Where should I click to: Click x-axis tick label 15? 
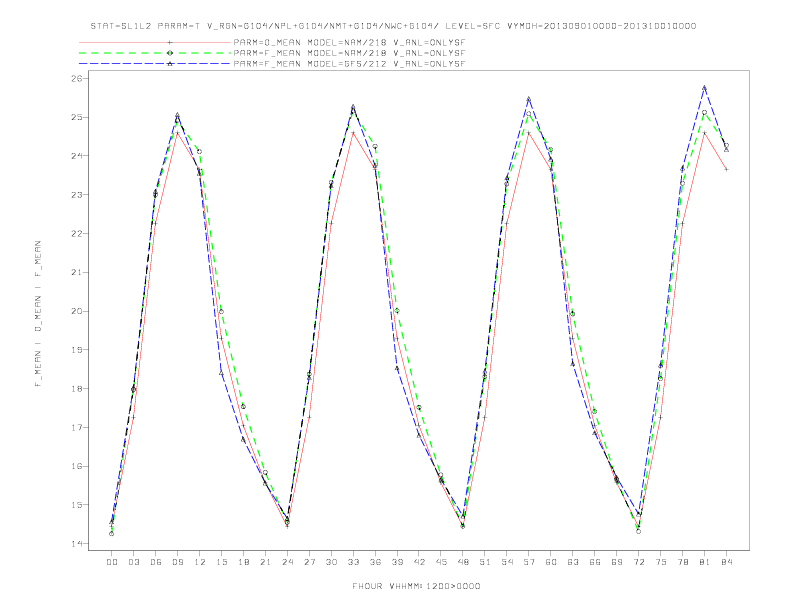[221, 562]
